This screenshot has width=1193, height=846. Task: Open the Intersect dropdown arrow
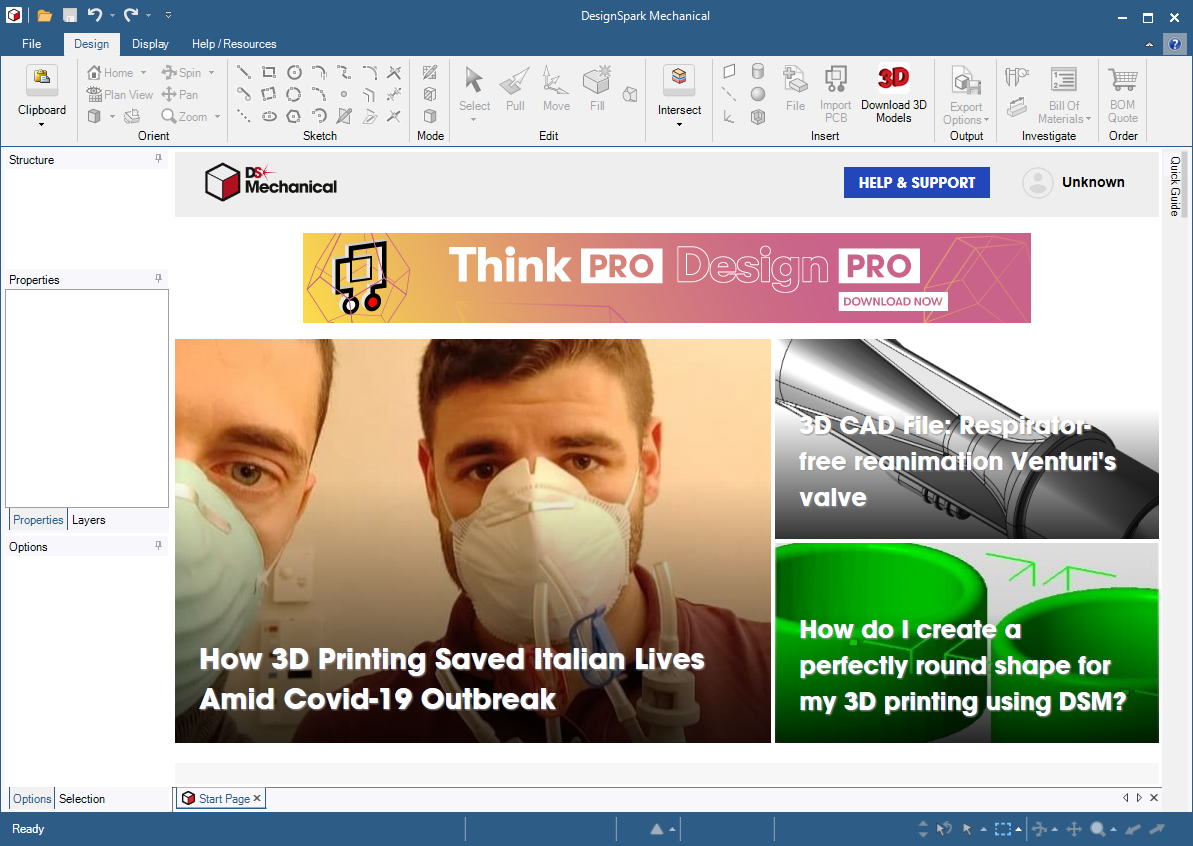pos(679,125)
